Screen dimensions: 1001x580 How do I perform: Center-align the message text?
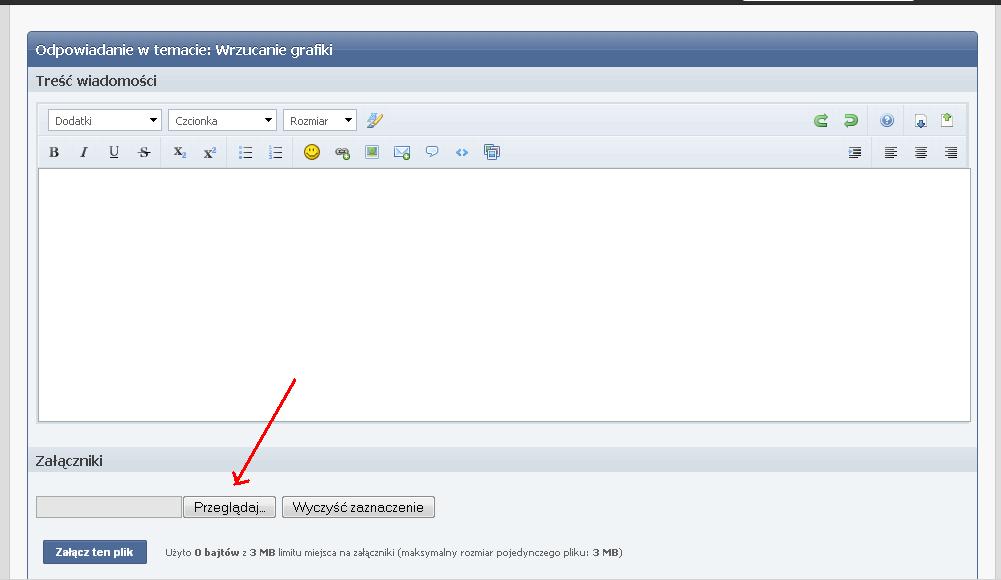921,153
